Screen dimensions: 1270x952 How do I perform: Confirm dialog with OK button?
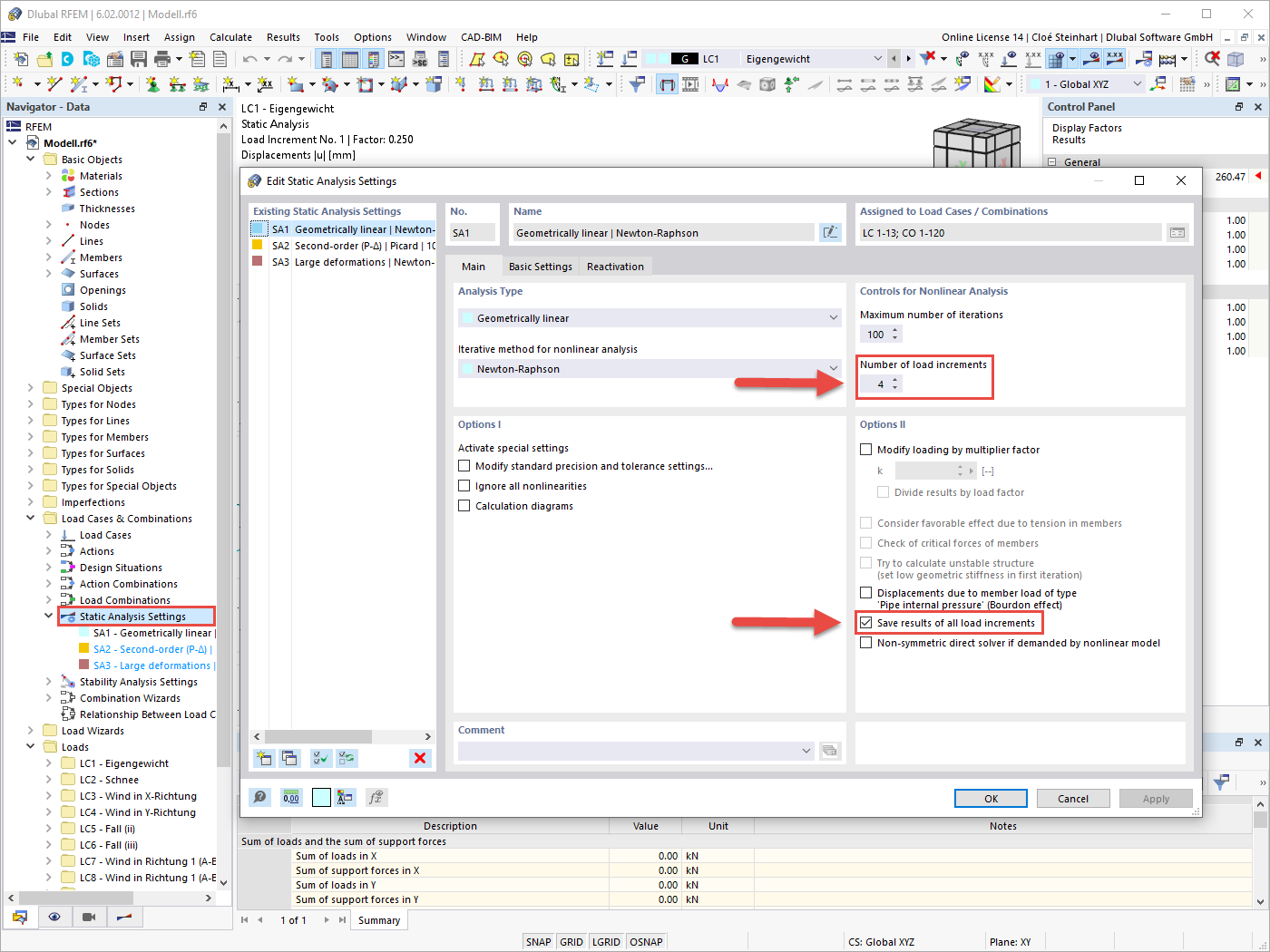coord(991,798)
